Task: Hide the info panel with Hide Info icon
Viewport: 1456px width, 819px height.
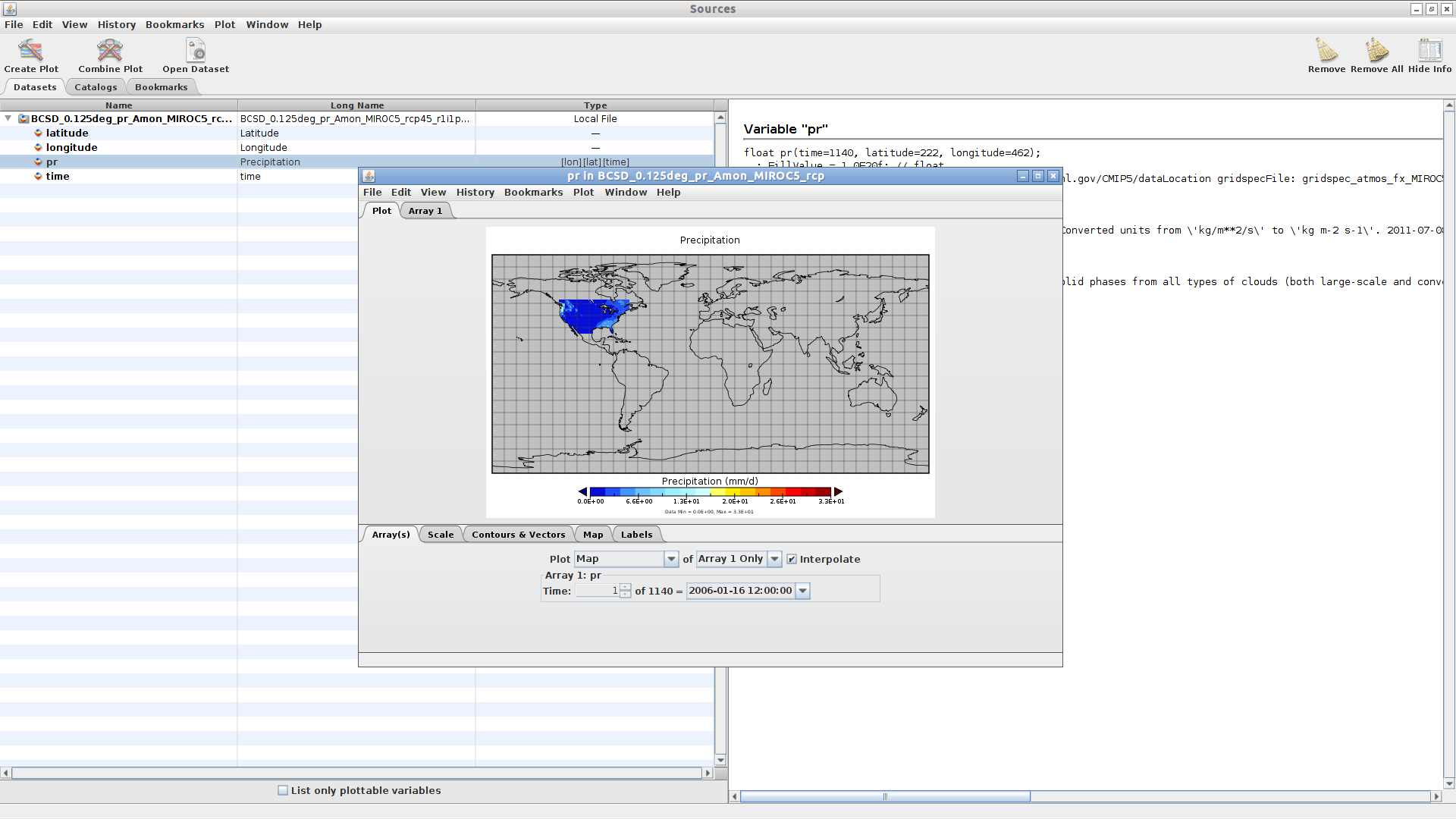Action: (1429, 51)
